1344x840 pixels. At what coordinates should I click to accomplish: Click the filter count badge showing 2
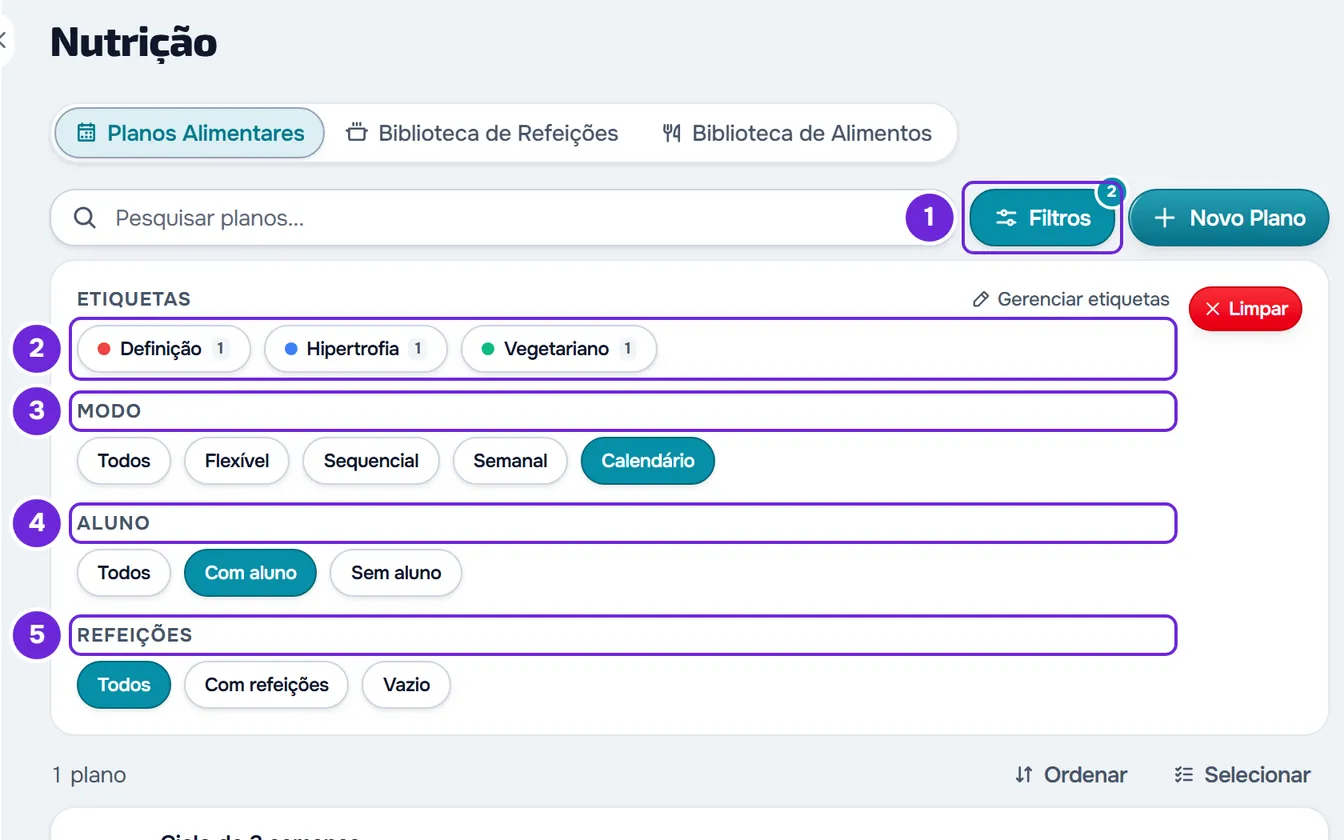pyautogui.click(x=1111, y=192)
